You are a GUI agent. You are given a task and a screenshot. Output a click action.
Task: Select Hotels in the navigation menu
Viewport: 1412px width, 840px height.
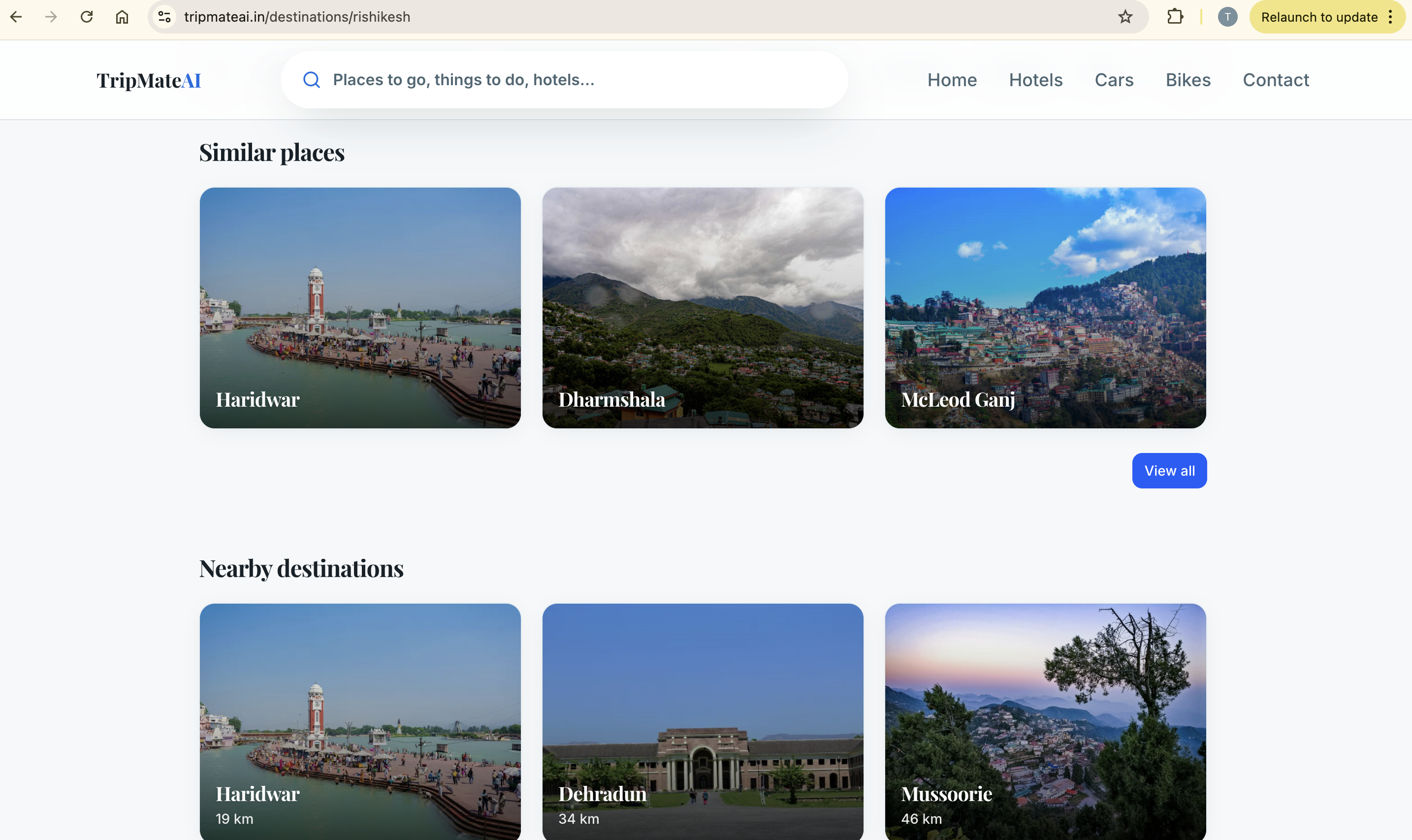point(1035,79)
